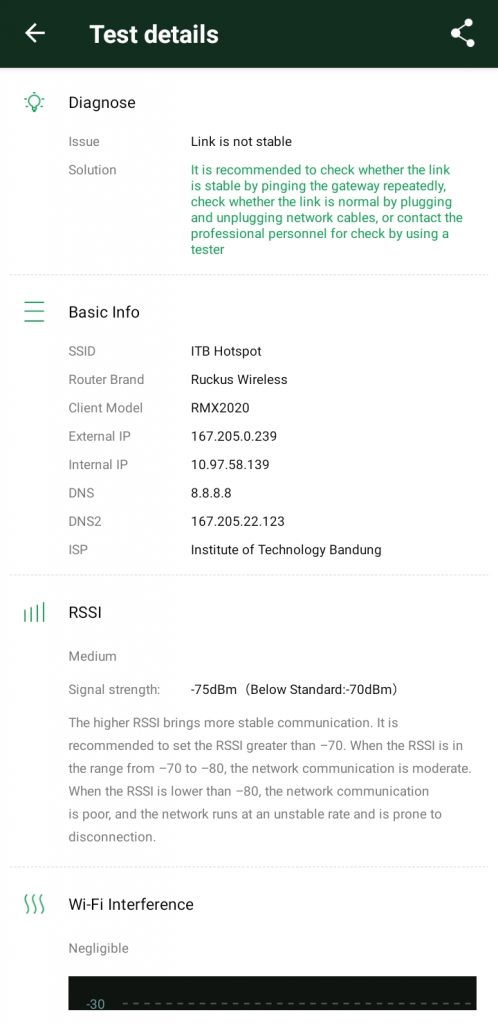The width and height of the screenshot is (498, 1024).
Task: Click the green Solution recommendation text
Action: coord(326,210)
